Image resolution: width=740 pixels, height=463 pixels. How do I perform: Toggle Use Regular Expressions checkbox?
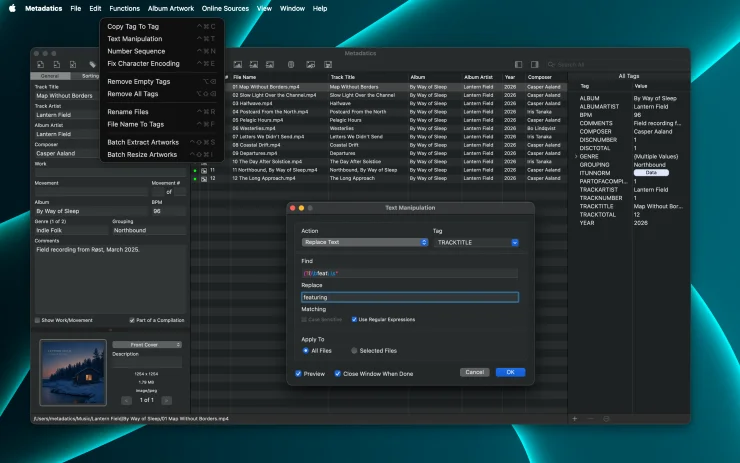354,320
